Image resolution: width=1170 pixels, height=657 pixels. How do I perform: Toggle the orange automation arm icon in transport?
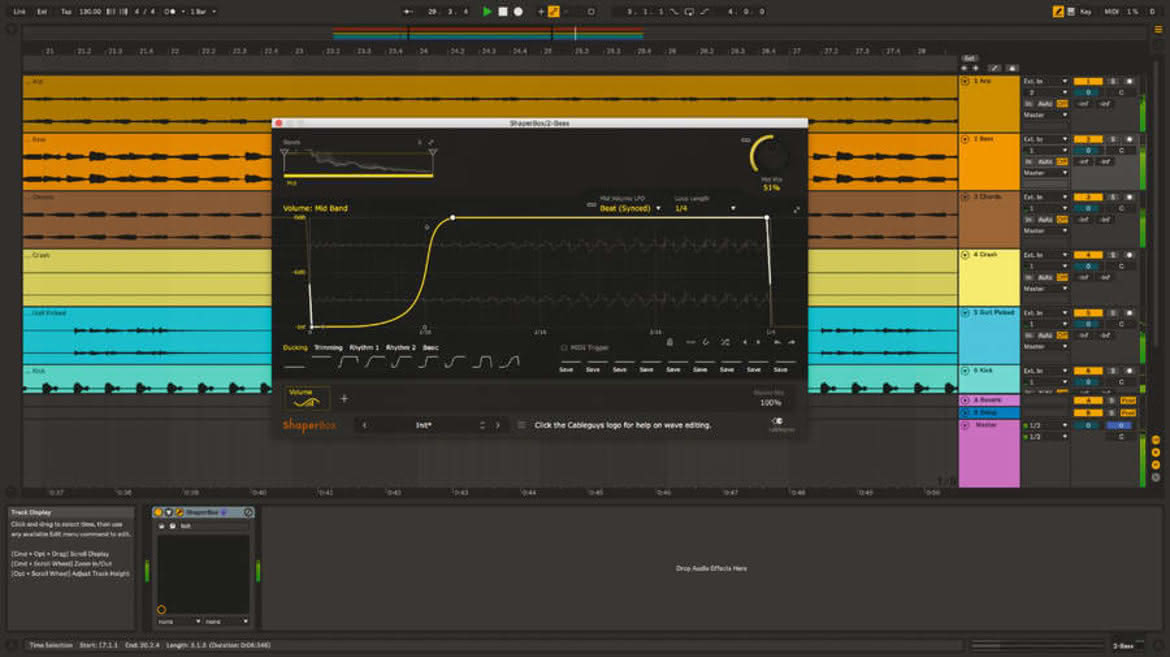(x=554, y=11)
